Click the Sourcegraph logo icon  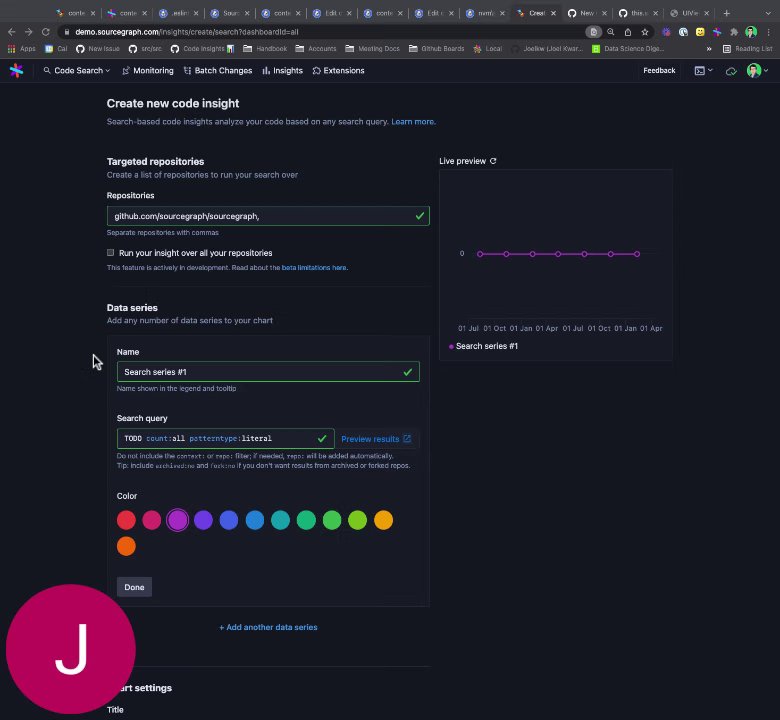point(16,71)
